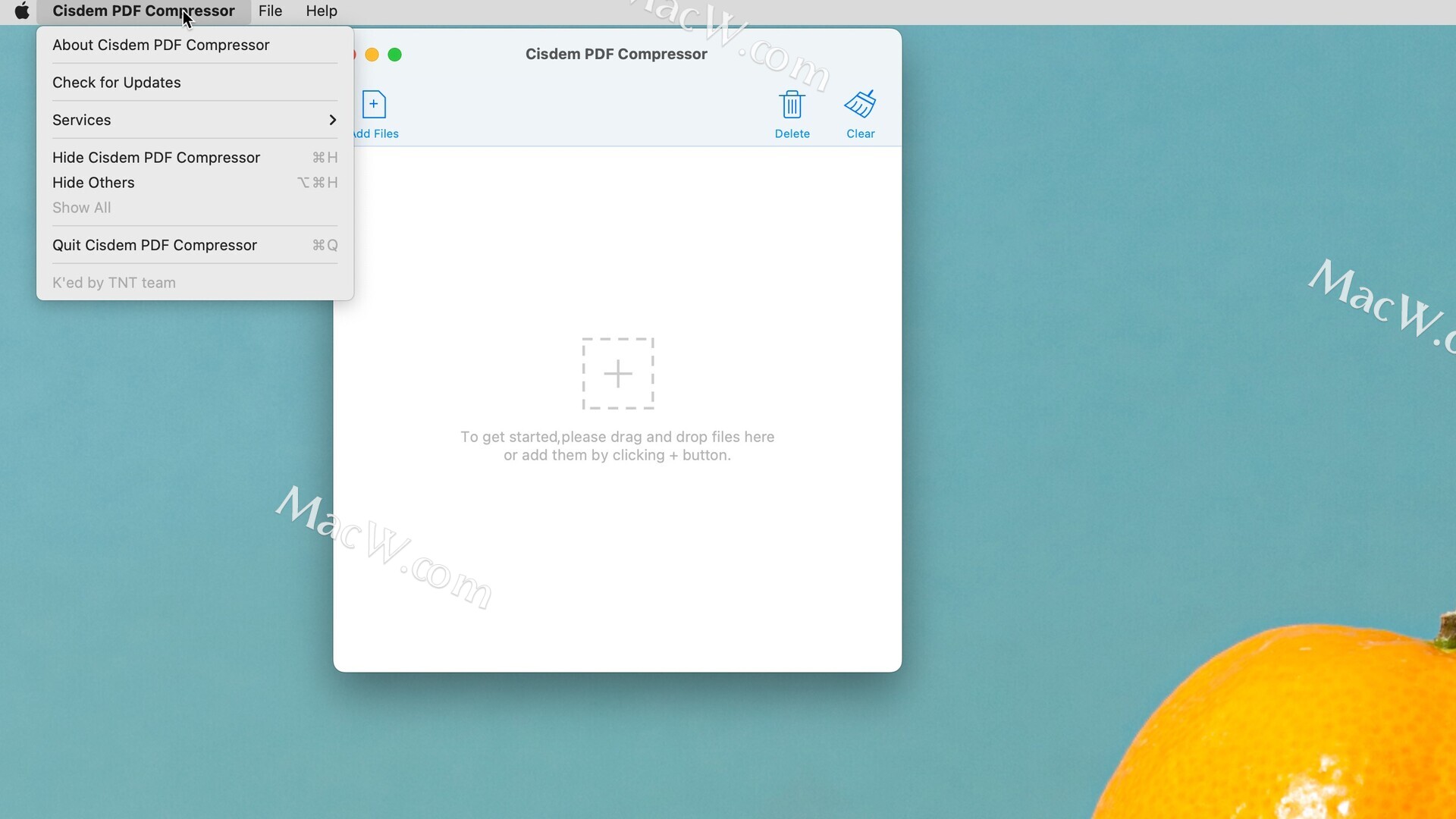Click the window title Cisdem PDF Compressor
Viewport: 1456px width, 819px height.
point(616,54)
